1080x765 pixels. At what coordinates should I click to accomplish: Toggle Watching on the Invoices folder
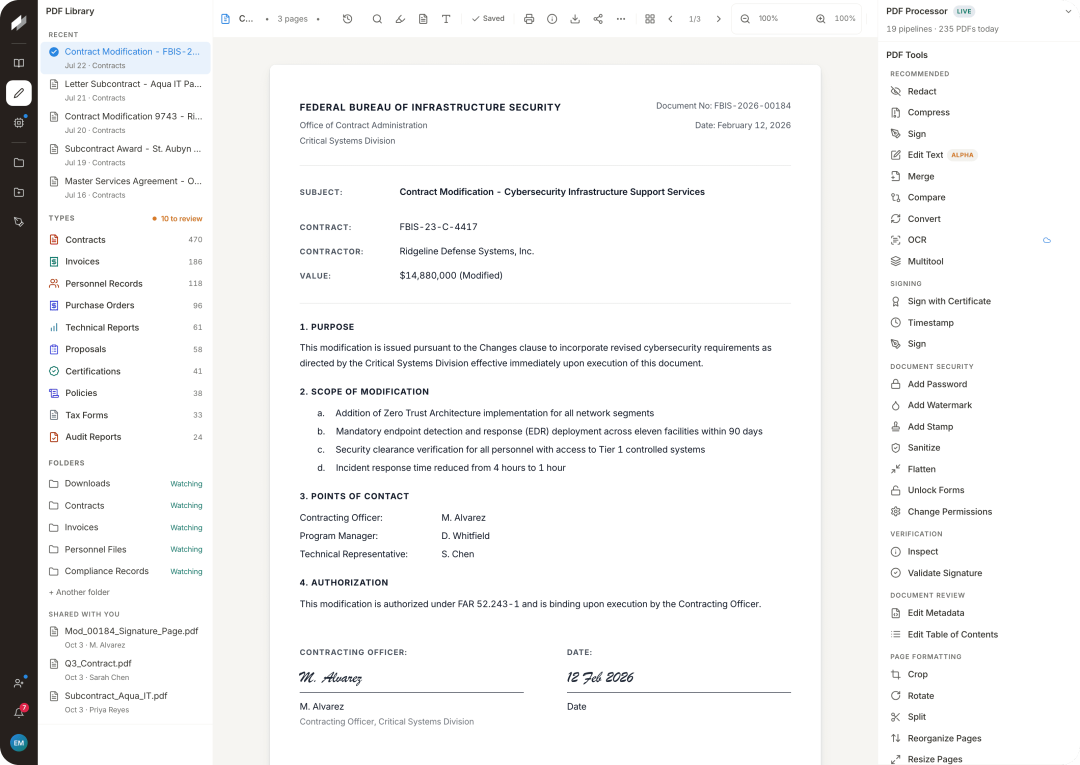pos(186,527)
